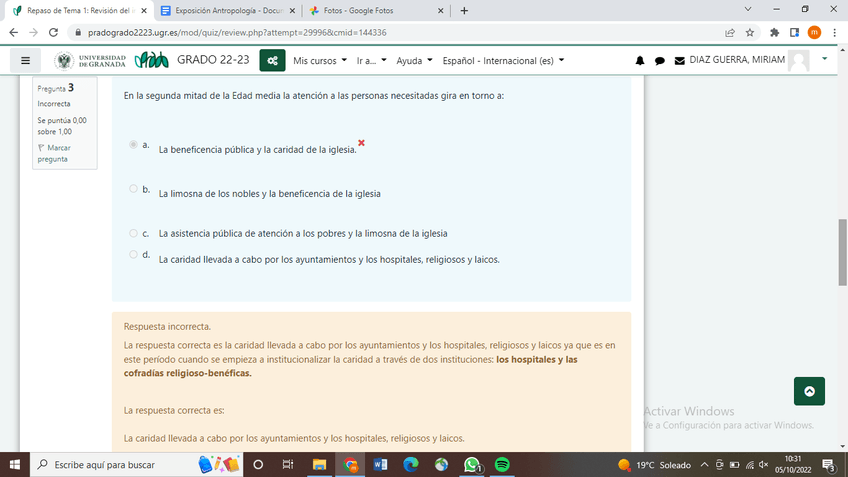The height and width of the screenshot is (477, 848).
Task: Open the green course settings gears button
Action: pyautogui.click(x=272, y=61)
